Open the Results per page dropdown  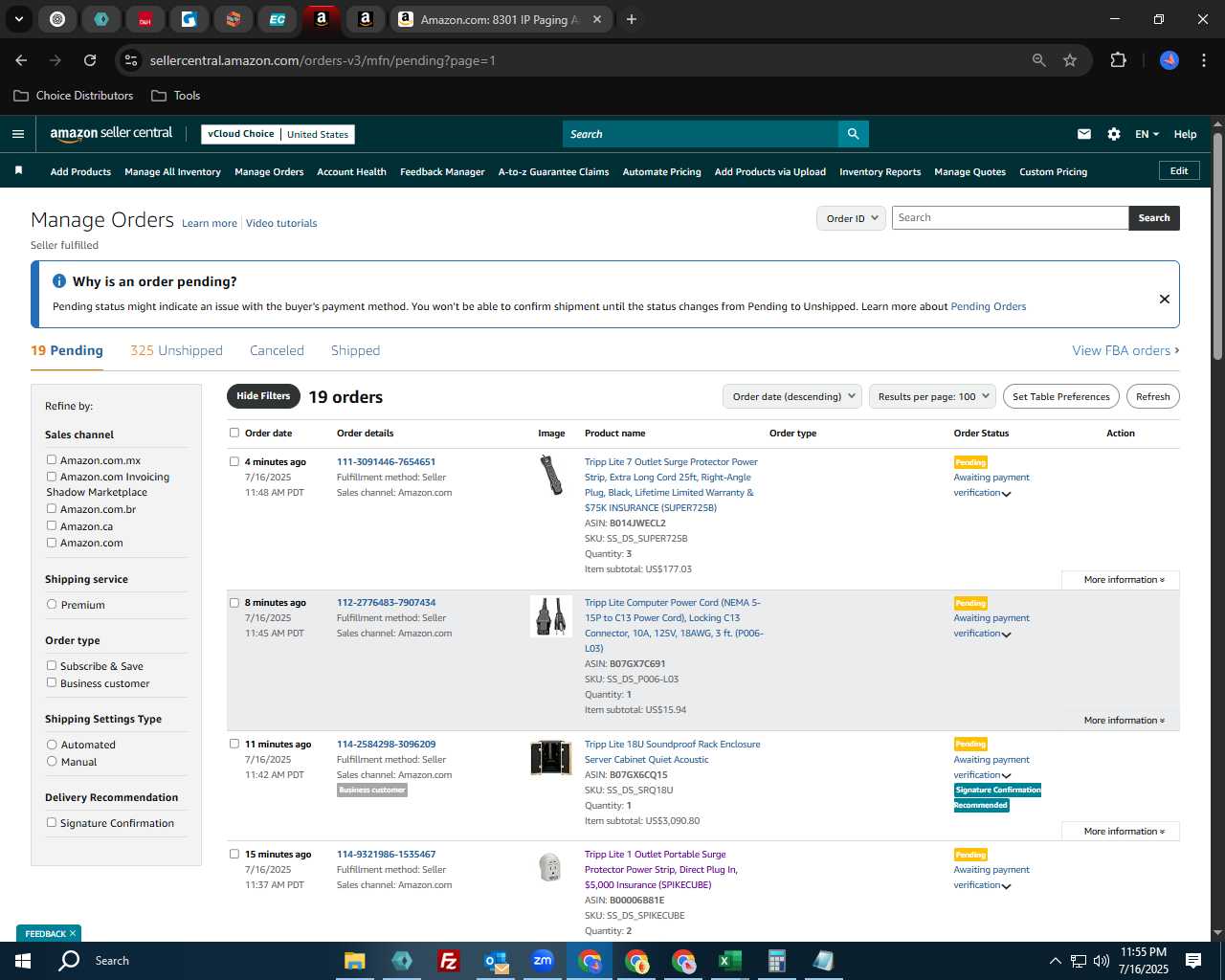pos(932,396)
